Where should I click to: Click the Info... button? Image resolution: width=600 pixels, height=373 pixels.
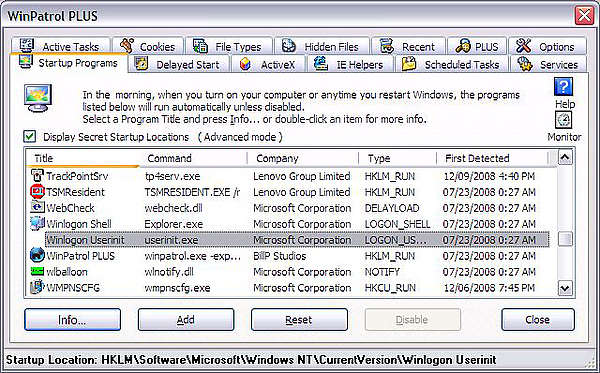click(72, 319)
